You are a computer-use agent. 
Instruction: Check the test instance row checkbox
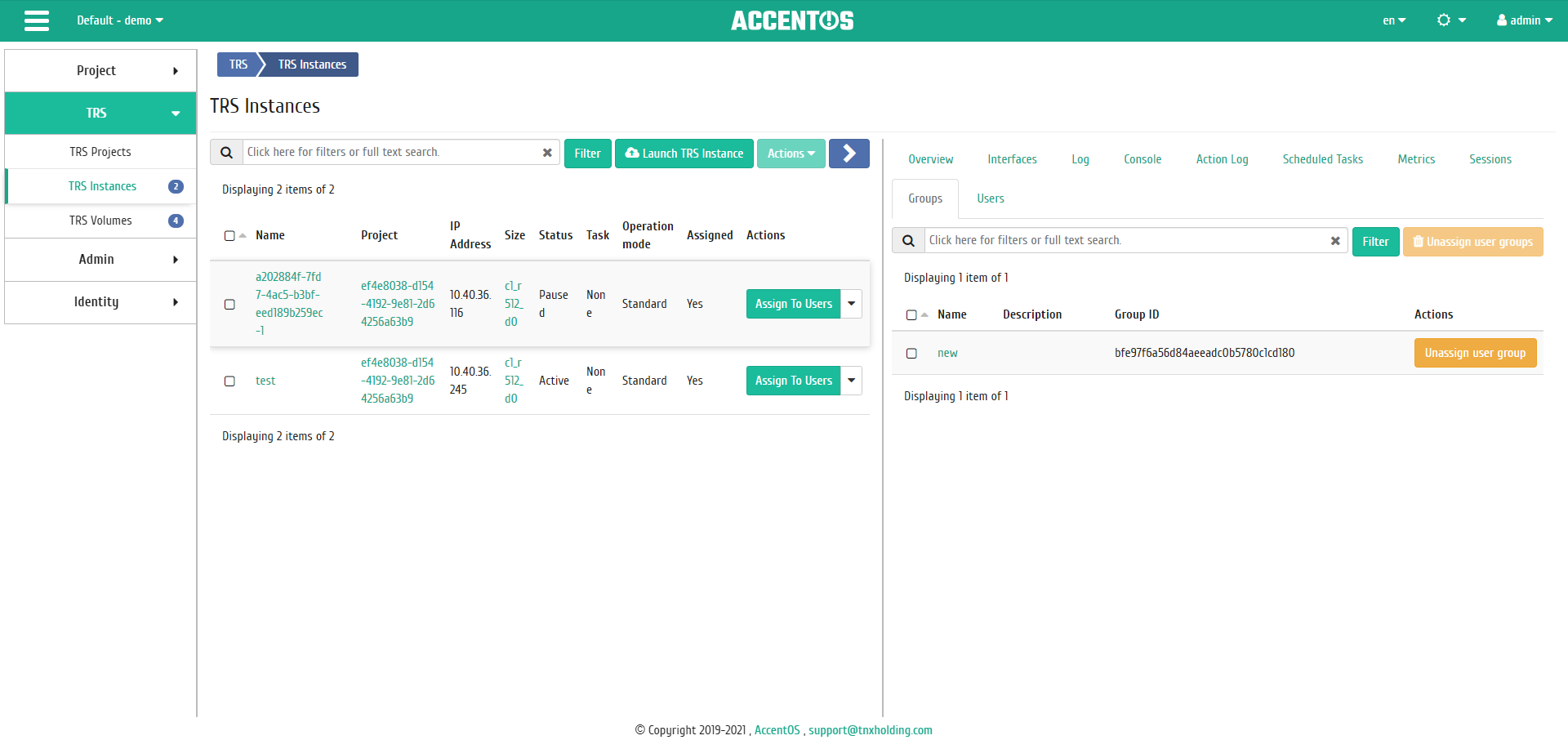click(229, 381)
